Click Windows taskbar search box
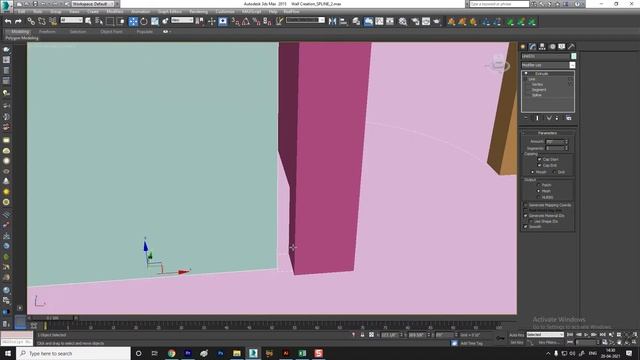Image resolution: width=640 pixels, height=360 pixels. [x=73, y=353]
